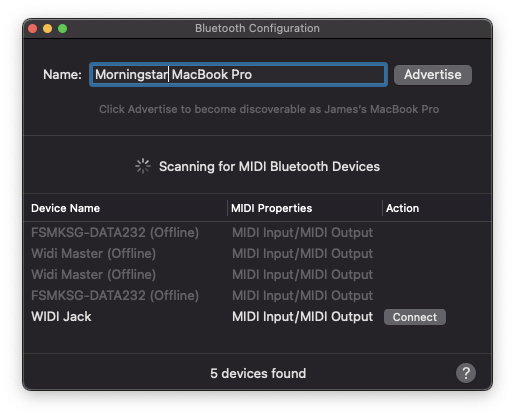The image size is (515, 417).
Task: Close the Bluetooth Configuration window
Action: coord(32,29)
